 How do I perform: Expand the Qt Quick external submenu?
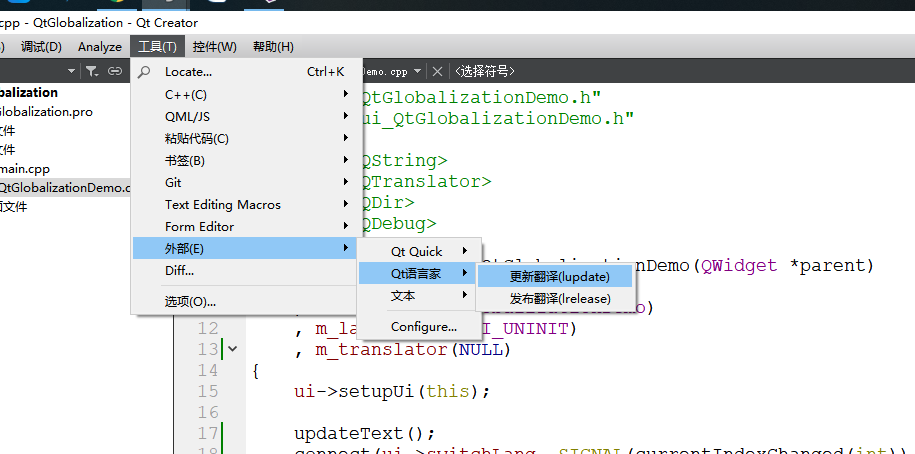click(418, 252)
